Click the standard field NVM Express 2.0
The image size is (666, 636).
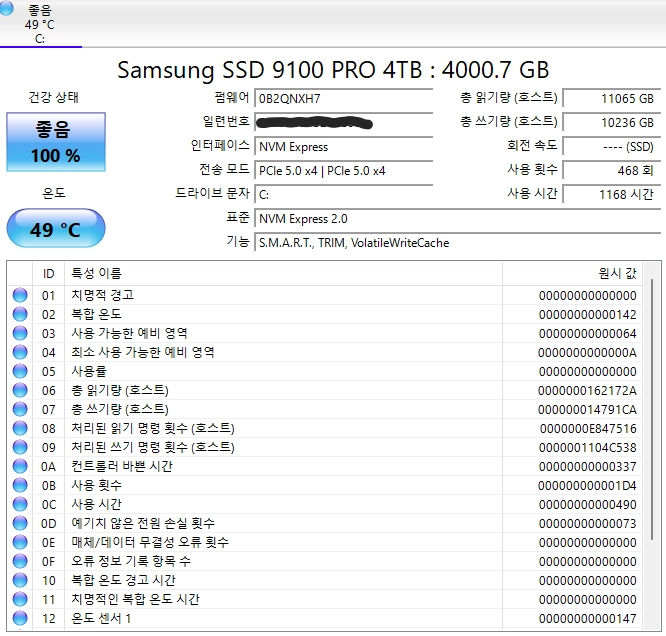point(457,219)
